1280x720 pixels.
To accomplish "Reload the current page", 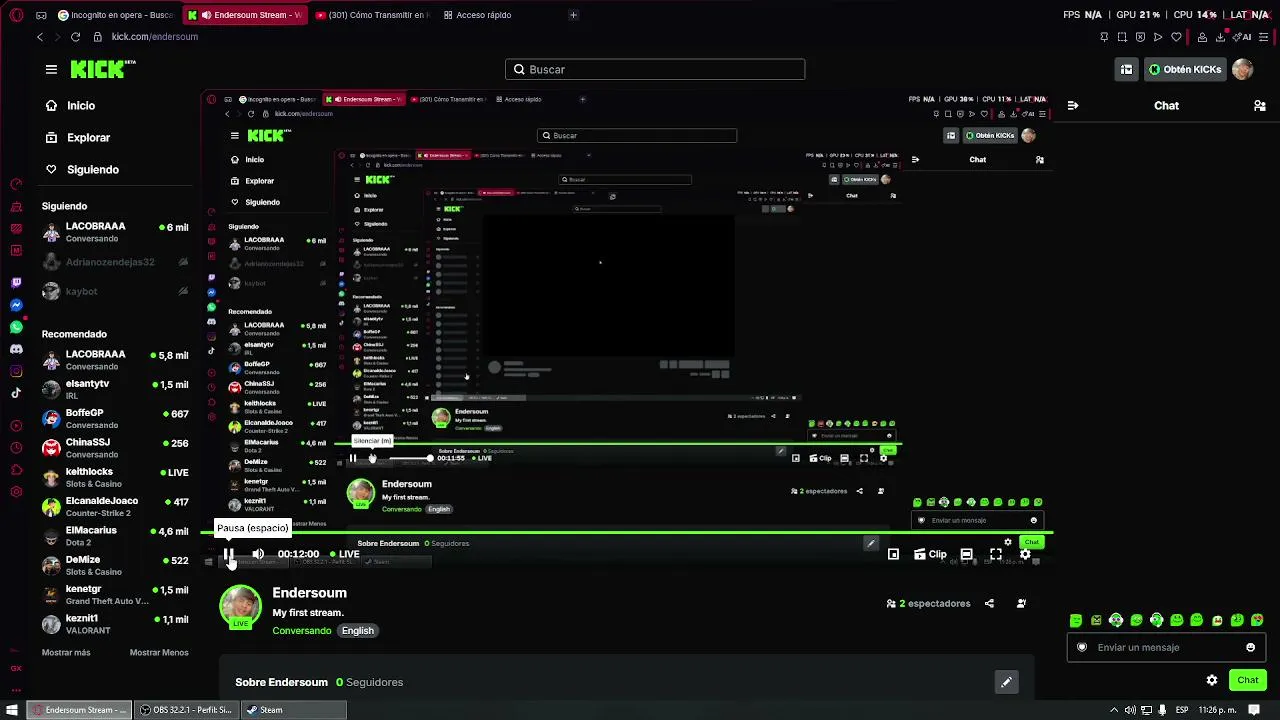I will point(75,37).
